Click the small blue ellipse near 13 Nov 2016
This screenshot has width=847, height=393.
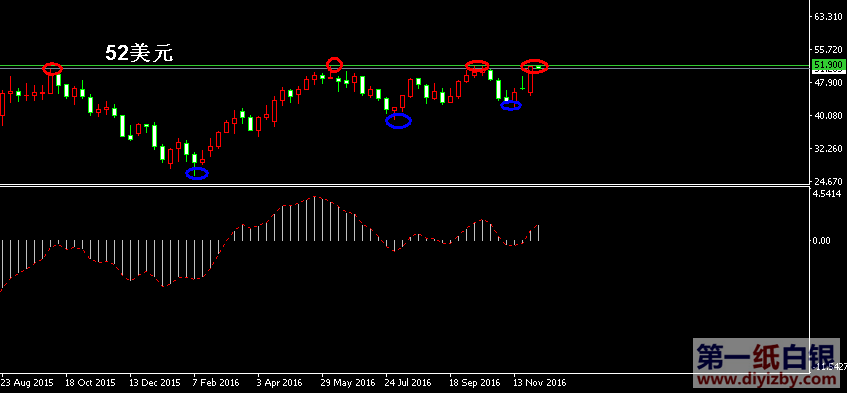(x=511, y=105)
